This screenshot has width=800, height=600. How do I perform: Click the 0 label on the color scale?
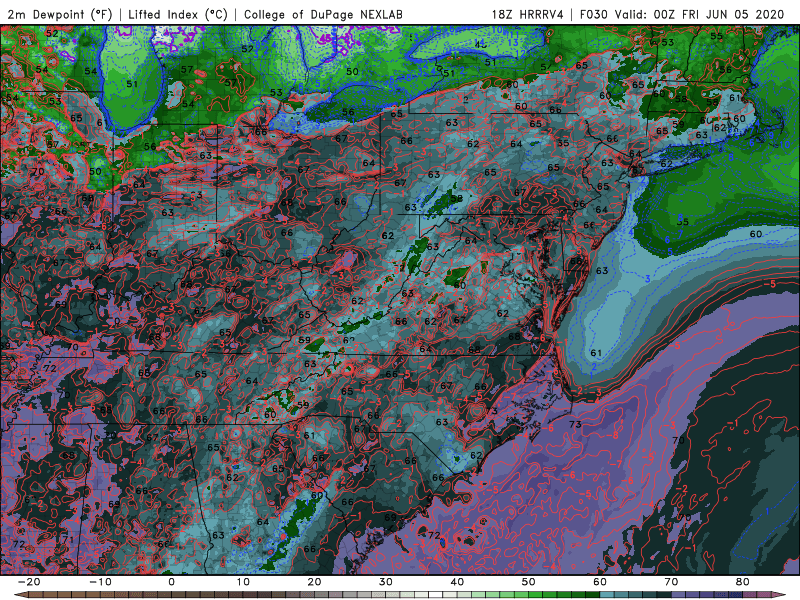[x=171, y=582]
